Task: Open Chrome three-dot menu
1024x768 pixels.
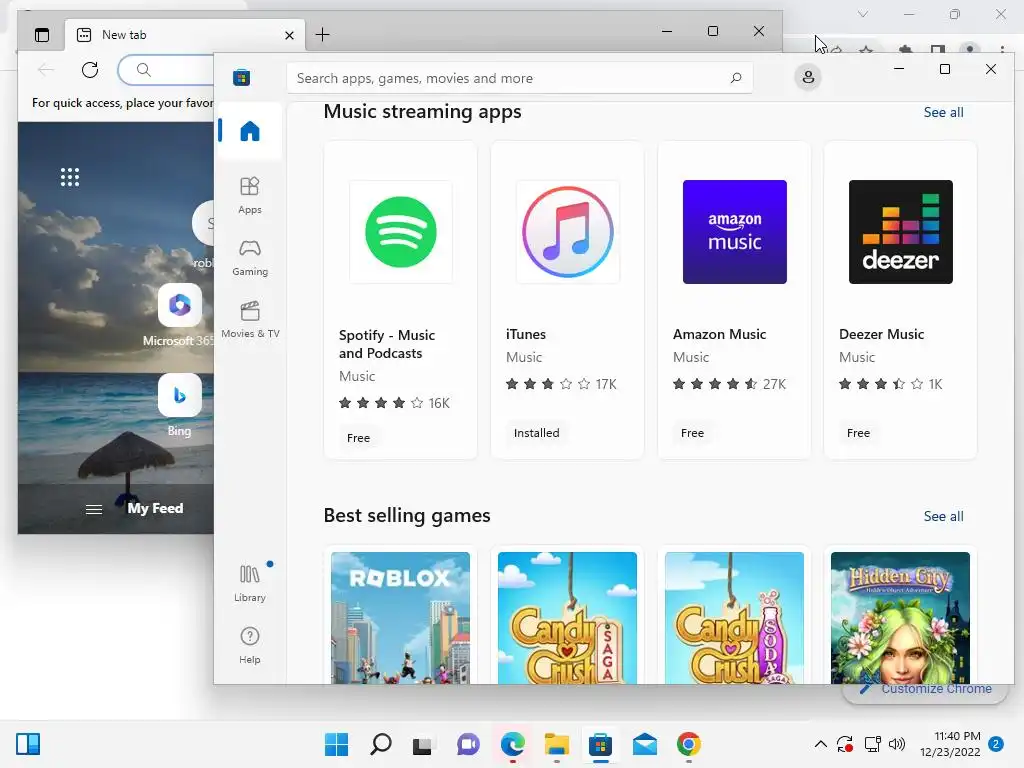Action: tap(1002, 49)
